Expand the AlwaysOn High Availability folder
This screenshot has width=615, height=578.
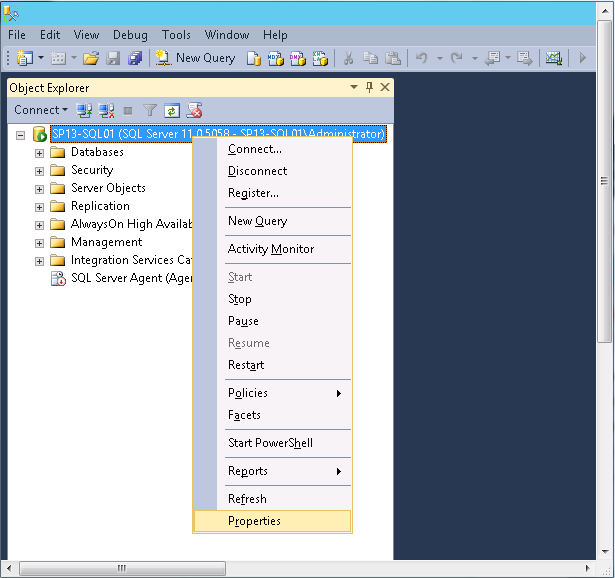39,225
